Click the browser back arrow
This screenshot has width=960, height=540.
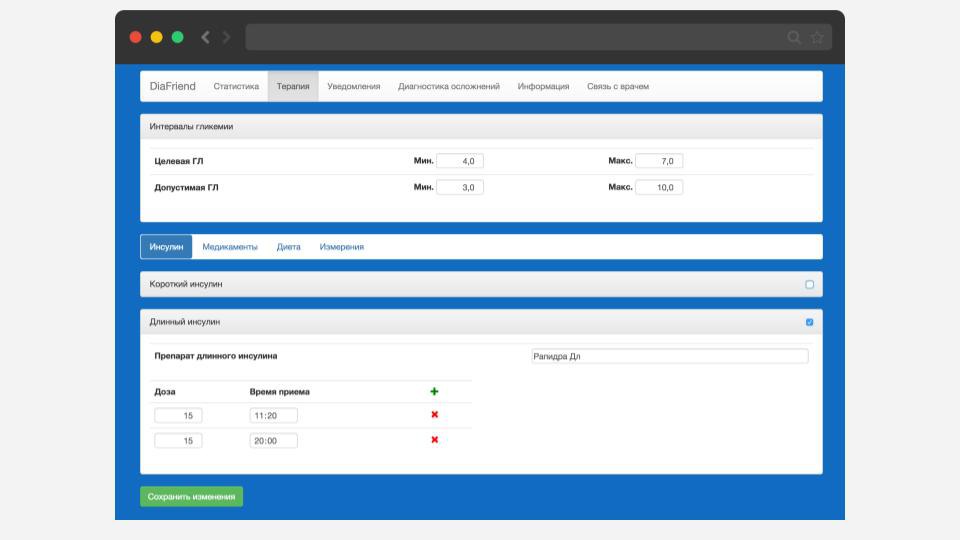click(x=205, y=37)
